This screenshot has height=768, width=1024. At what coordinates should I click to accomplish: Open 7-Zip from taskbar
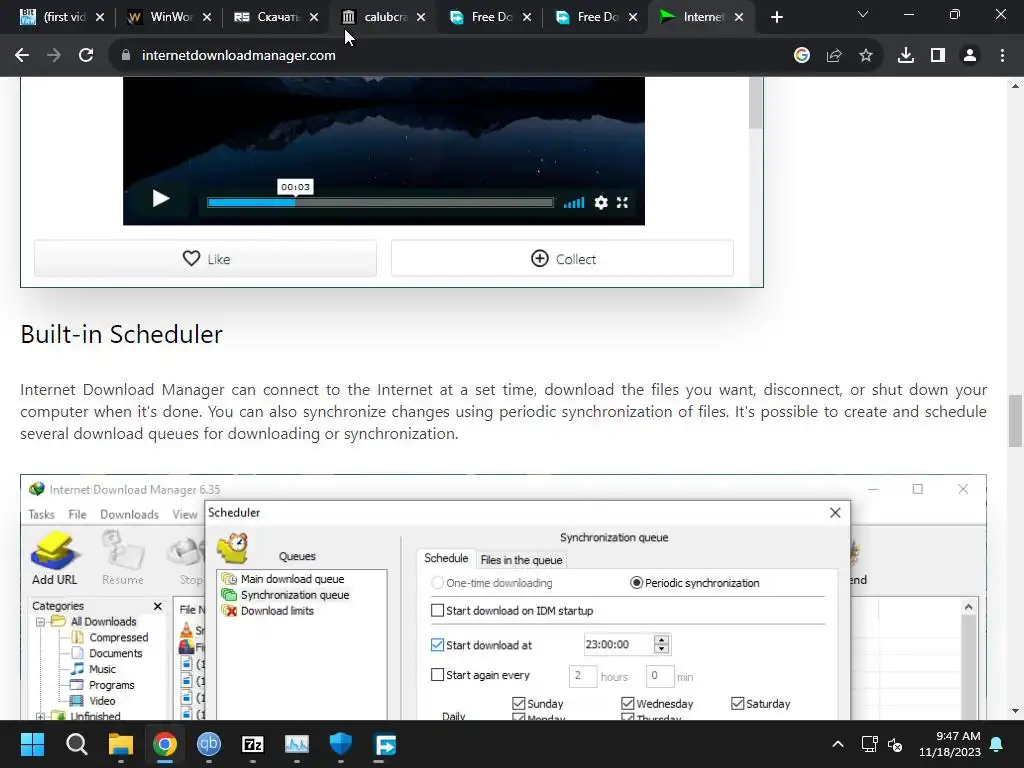[253, 744]
